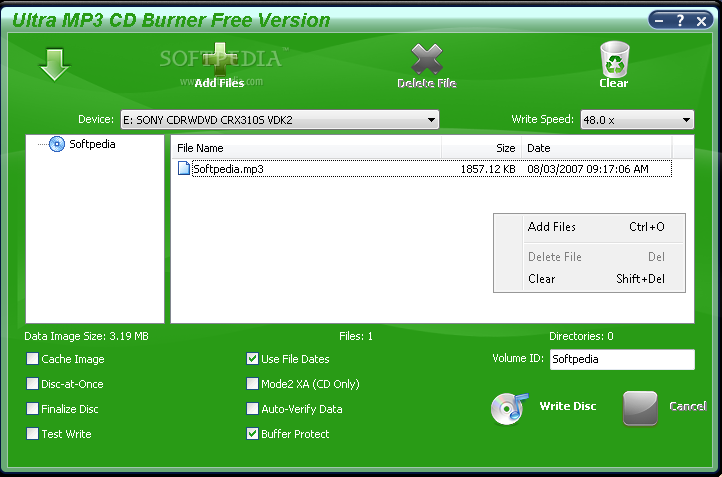The height and width of the screenshot is (477, 722).
Task: Click into the Volume ID field
Action: (622, 359)
